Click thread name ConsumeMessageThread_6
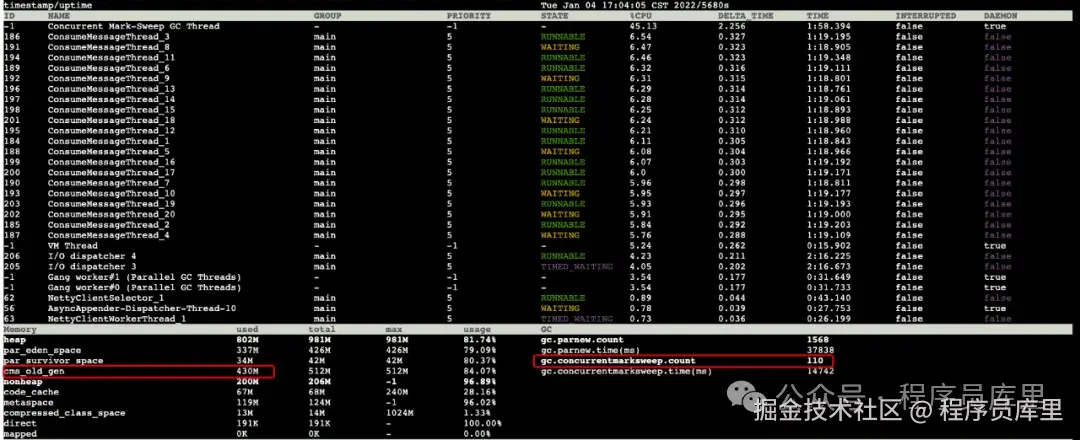The height and width of the screenshot is (440, 1080). [x=108, y=68]
